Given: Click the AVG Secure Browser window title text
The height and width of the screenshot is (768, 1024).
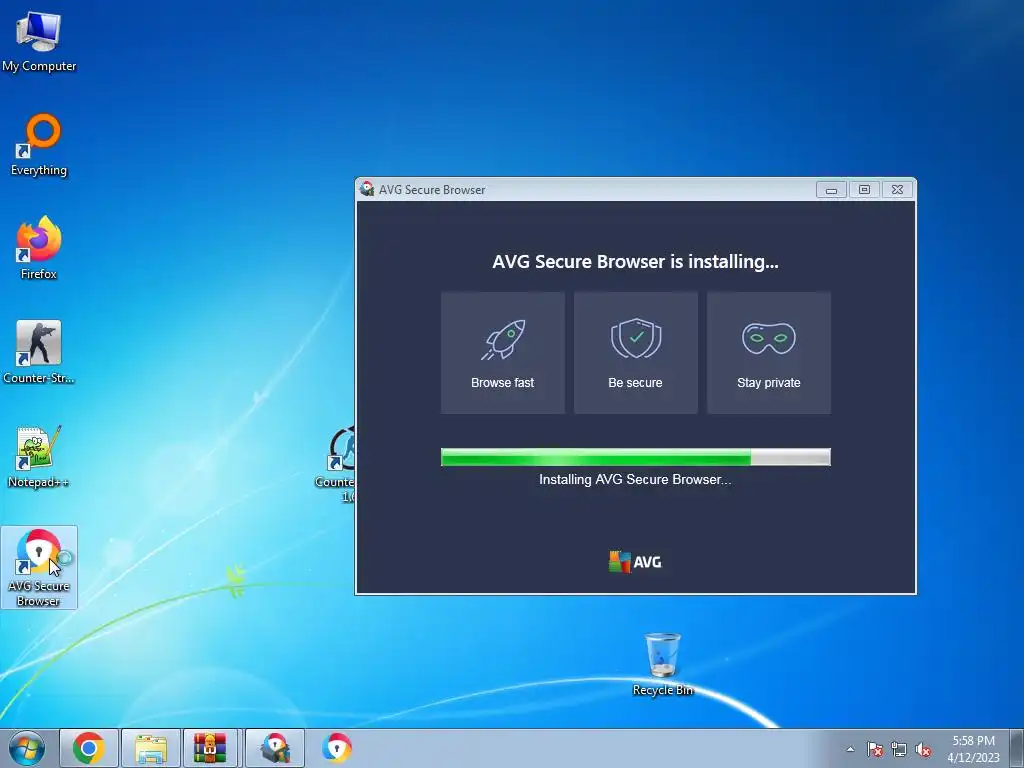Looking at the screenshot, I should [432, 190].
